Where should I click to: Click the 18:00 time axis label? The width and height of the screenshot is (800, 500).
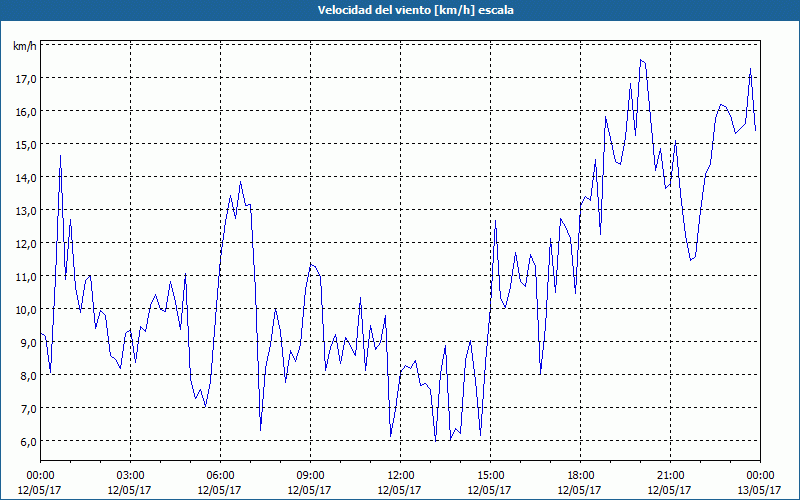pos(581,476)
